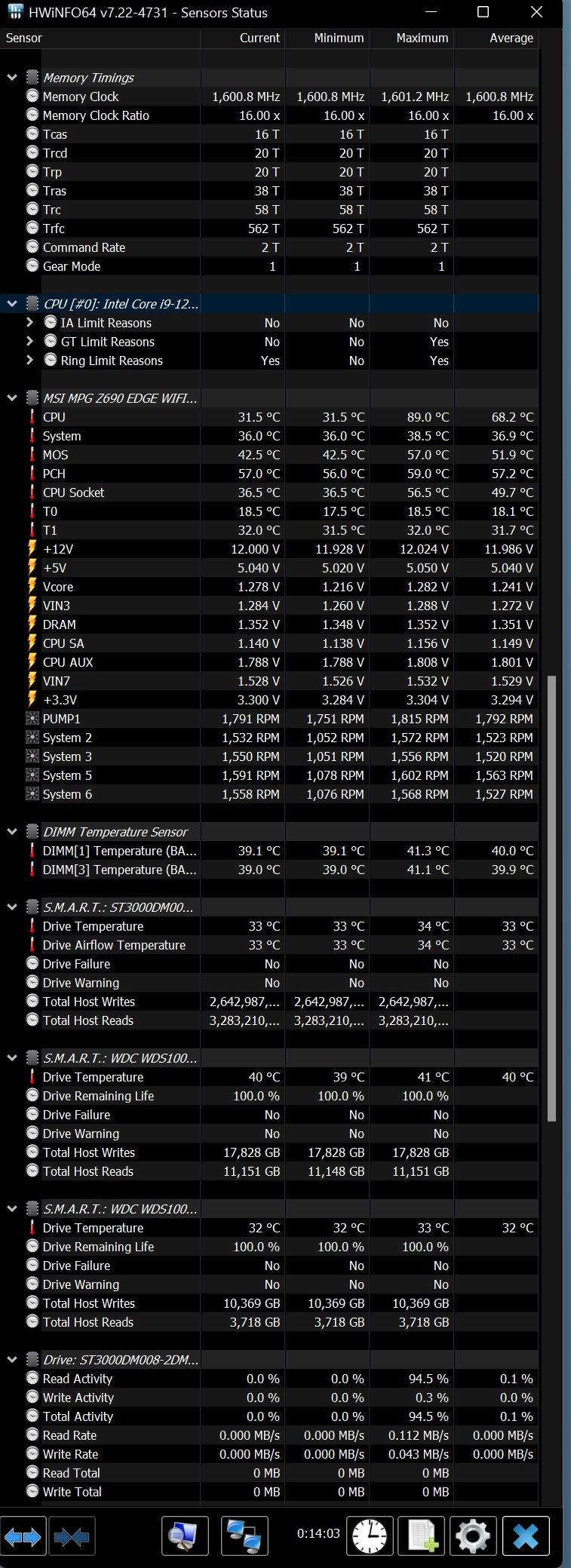Select the Memory Clock Ratio row
This screenshot has width=571, height=1568.
269,115
